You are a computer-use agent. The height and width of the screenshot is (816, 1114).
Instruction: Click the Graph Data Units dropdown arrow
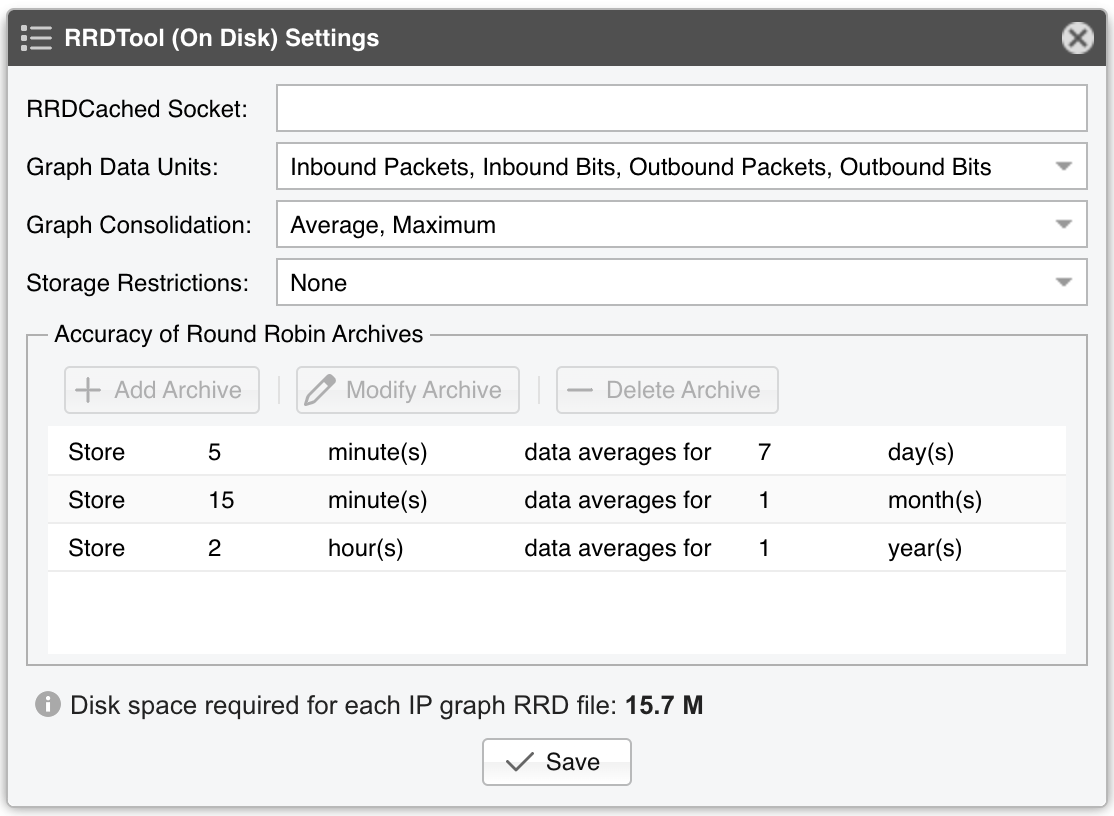[x=1063, y=166]
